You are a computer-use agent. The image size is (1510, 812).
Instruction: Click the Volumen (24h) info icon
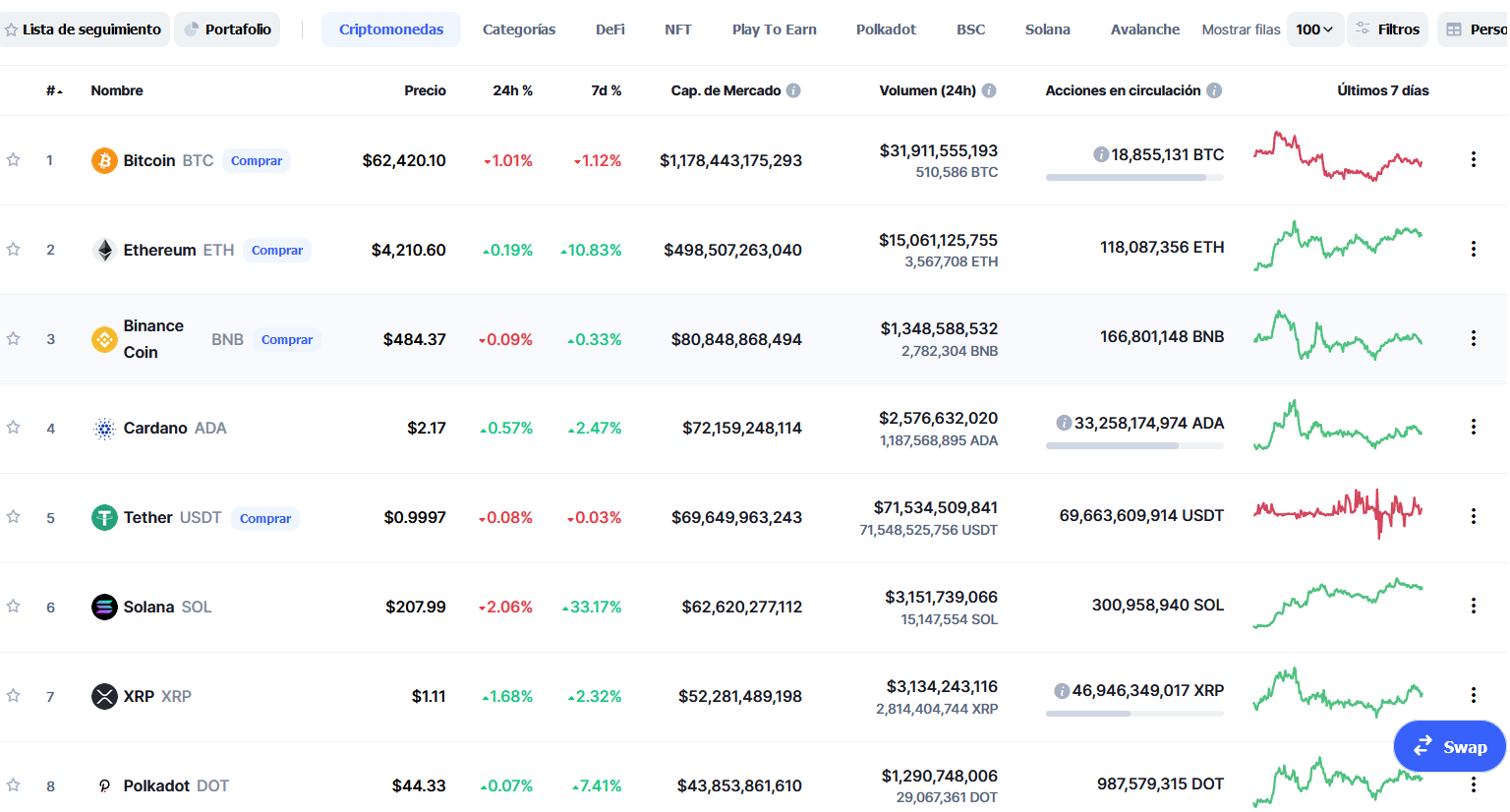click(989, 90)
